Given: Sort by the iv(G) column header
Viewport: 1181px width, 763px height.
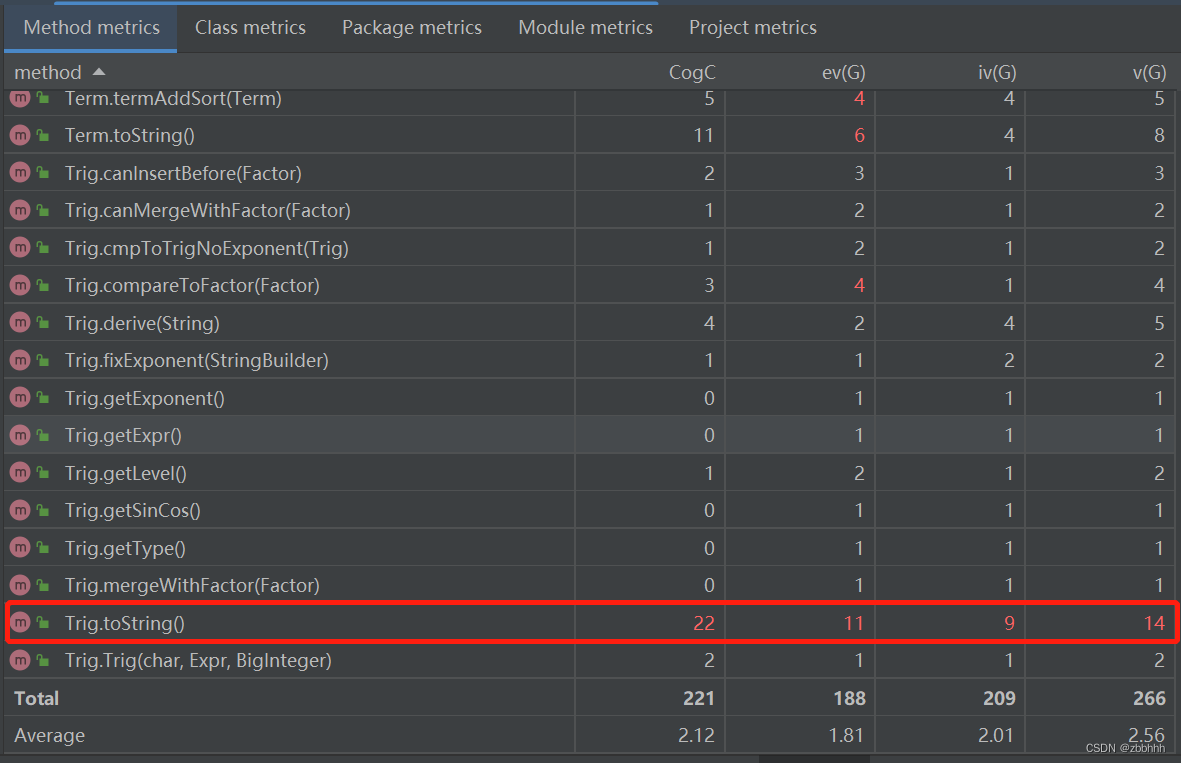Looking at the screenshot, I should pos(997,72).
